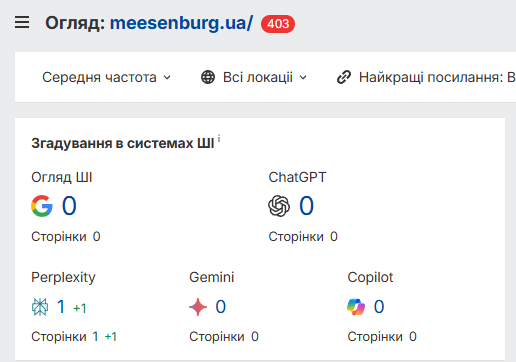Open the Всі локації dropdown
Screen dimensions: 516x362
click(x=254, y=77)
